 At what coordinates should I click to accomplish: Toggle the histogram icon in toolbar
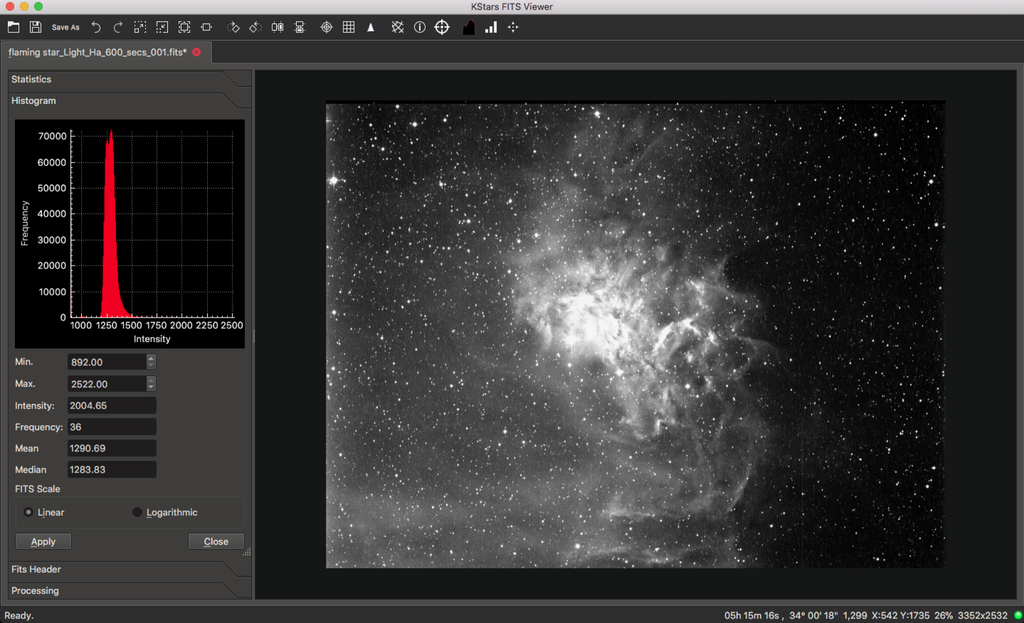pyautogui.click(x=468, y=27)
